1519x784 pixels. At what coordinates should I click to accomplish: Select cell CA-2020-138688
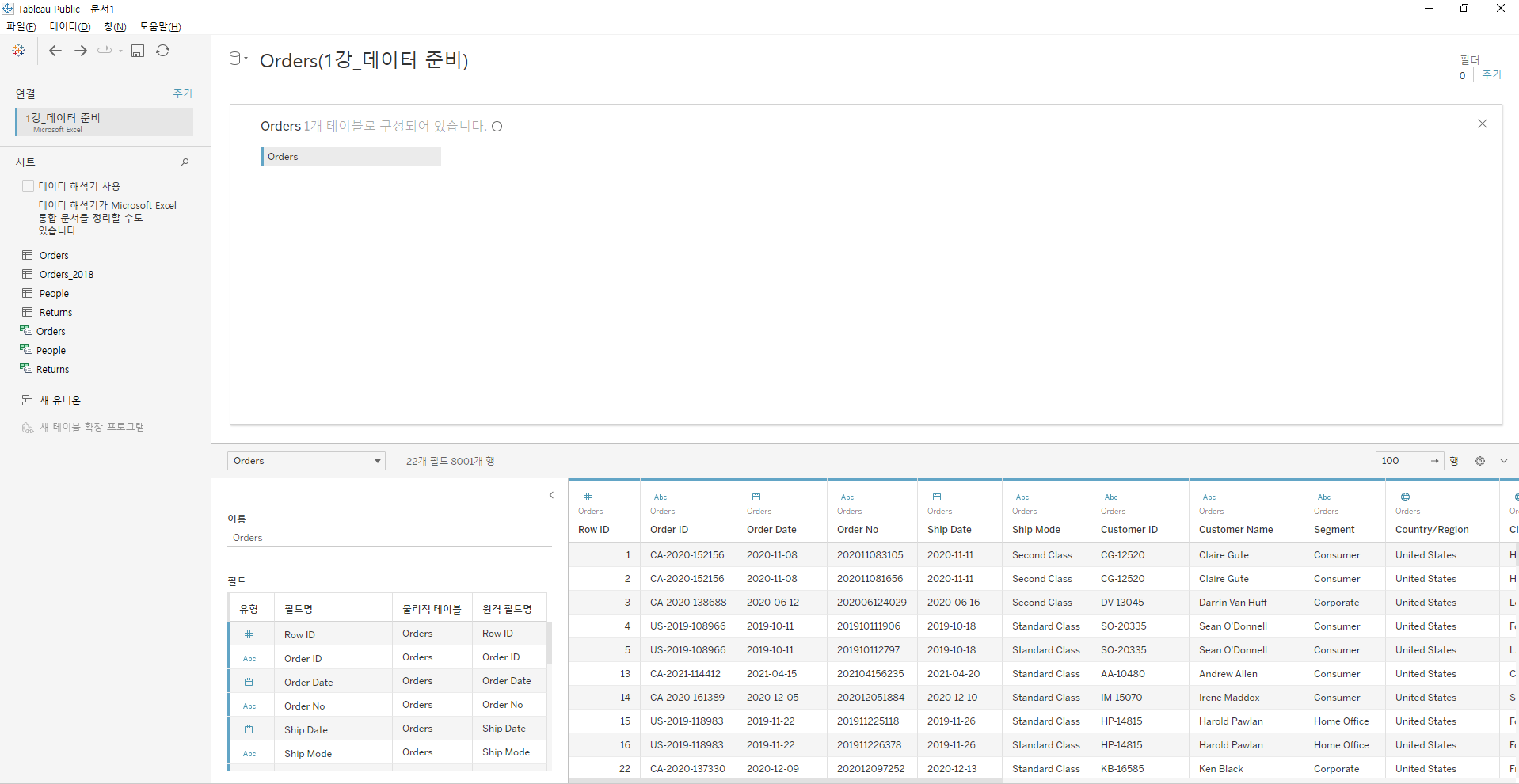688,603
